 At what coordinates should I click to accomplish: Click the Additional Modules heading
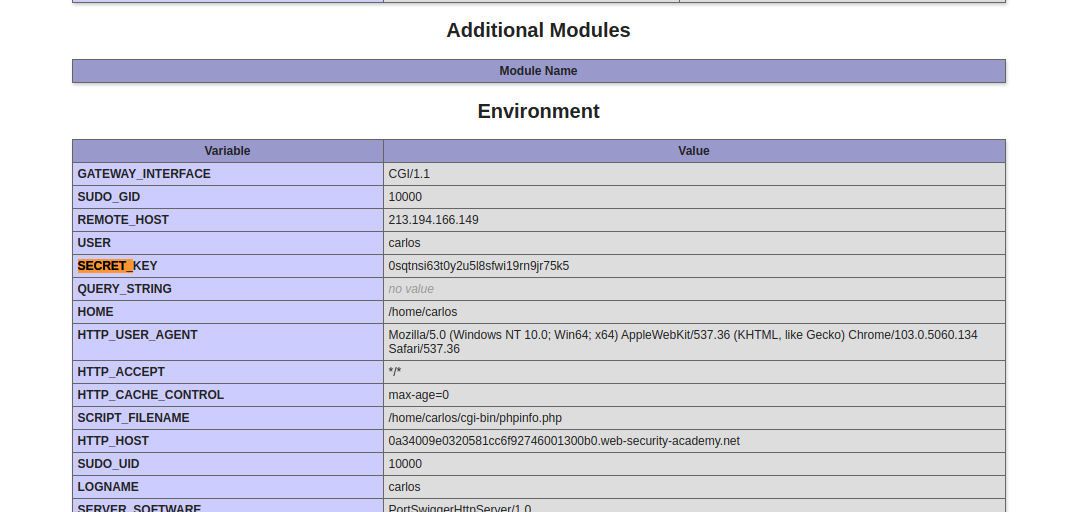tap(538, 31)
